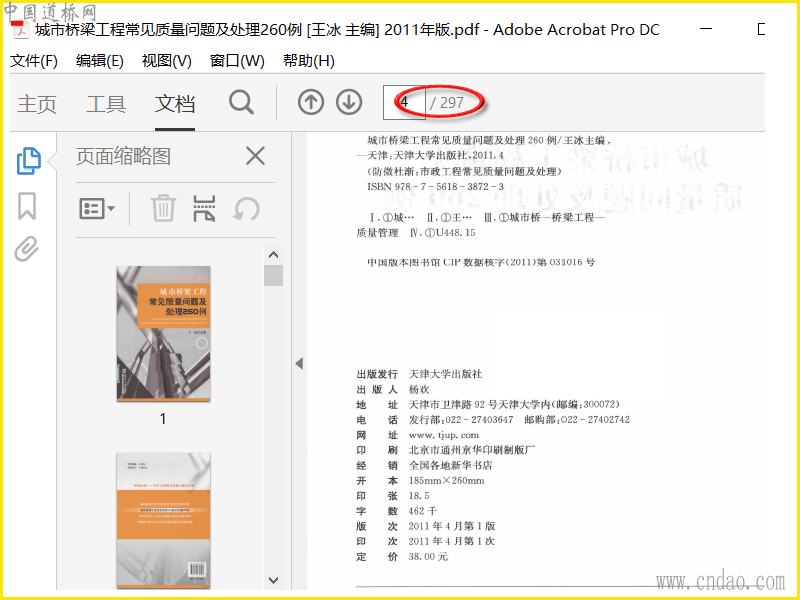The image size is (800, 600).
Task: Click thumbnail scrollbar up arrow
Action: (273, 255)
